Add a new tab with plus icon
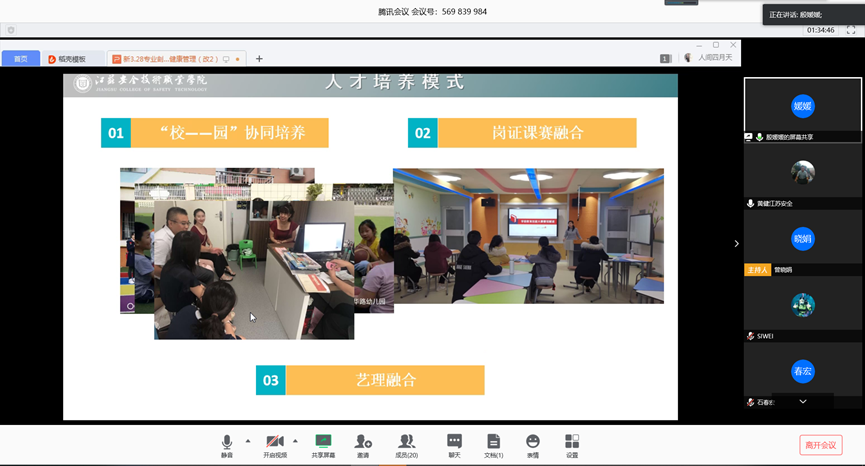Viewport: 865px width, 466px height. [259, 59]
